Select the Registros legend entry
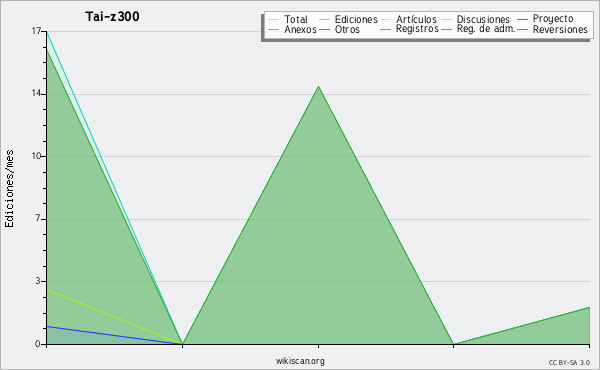This screenshot has width=600, height=370. click(409, 29)
